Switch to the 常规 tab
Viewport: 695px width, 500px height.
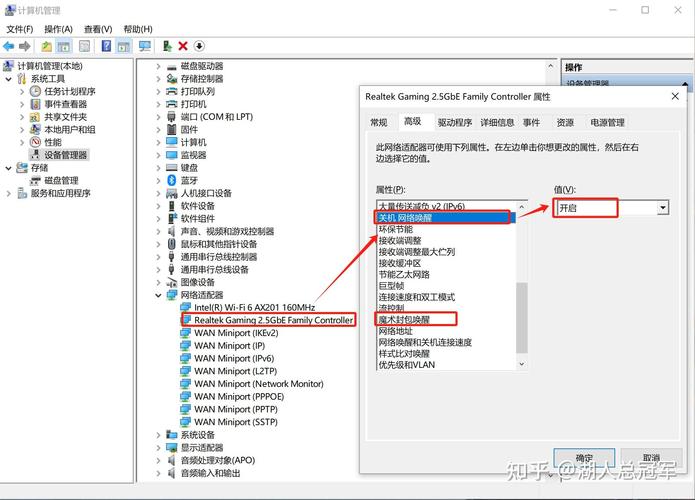(379, 122)
